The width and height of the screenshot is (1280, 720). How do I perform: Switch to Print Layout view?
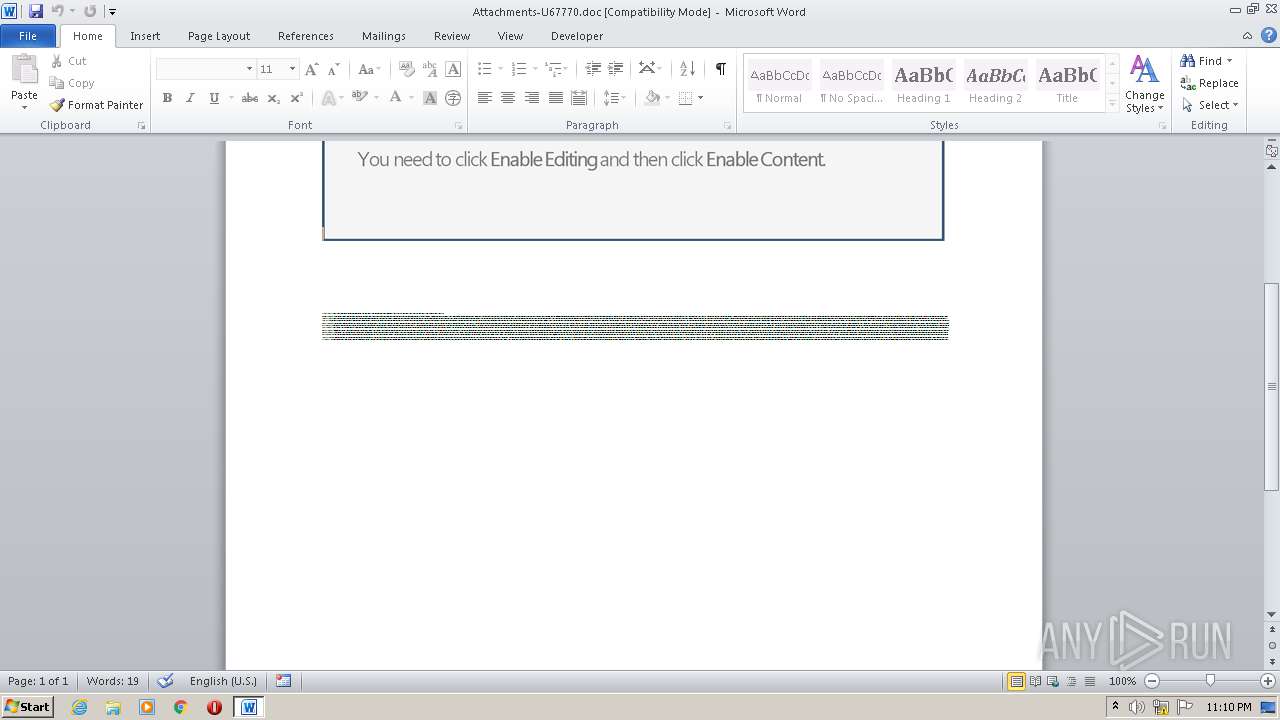pyautogui.click(x=1016, y=681)
